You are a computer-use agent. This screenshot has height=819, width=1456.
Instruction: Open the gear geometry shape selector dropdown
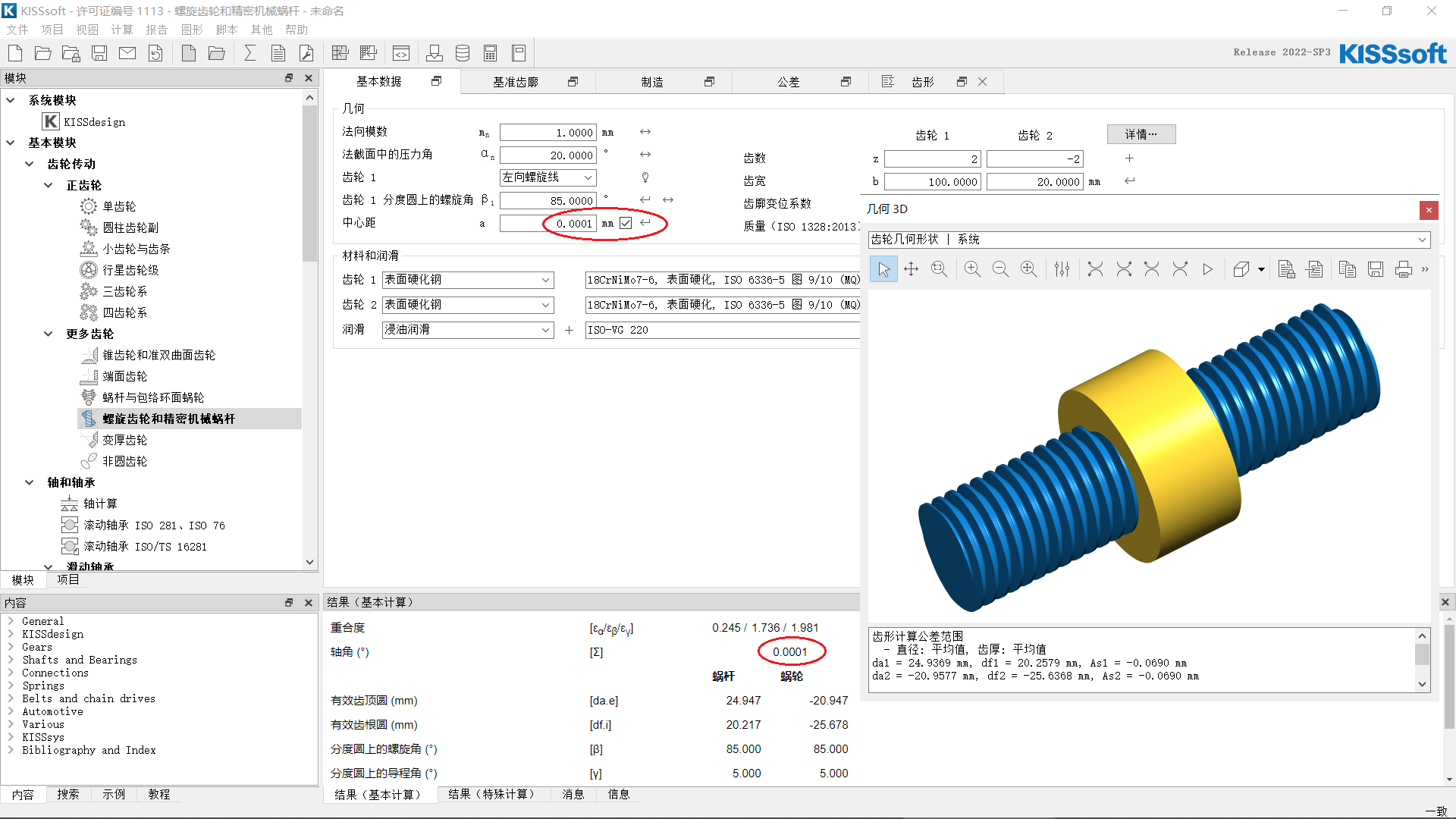pyautogui.click(x=1150, y=240)
